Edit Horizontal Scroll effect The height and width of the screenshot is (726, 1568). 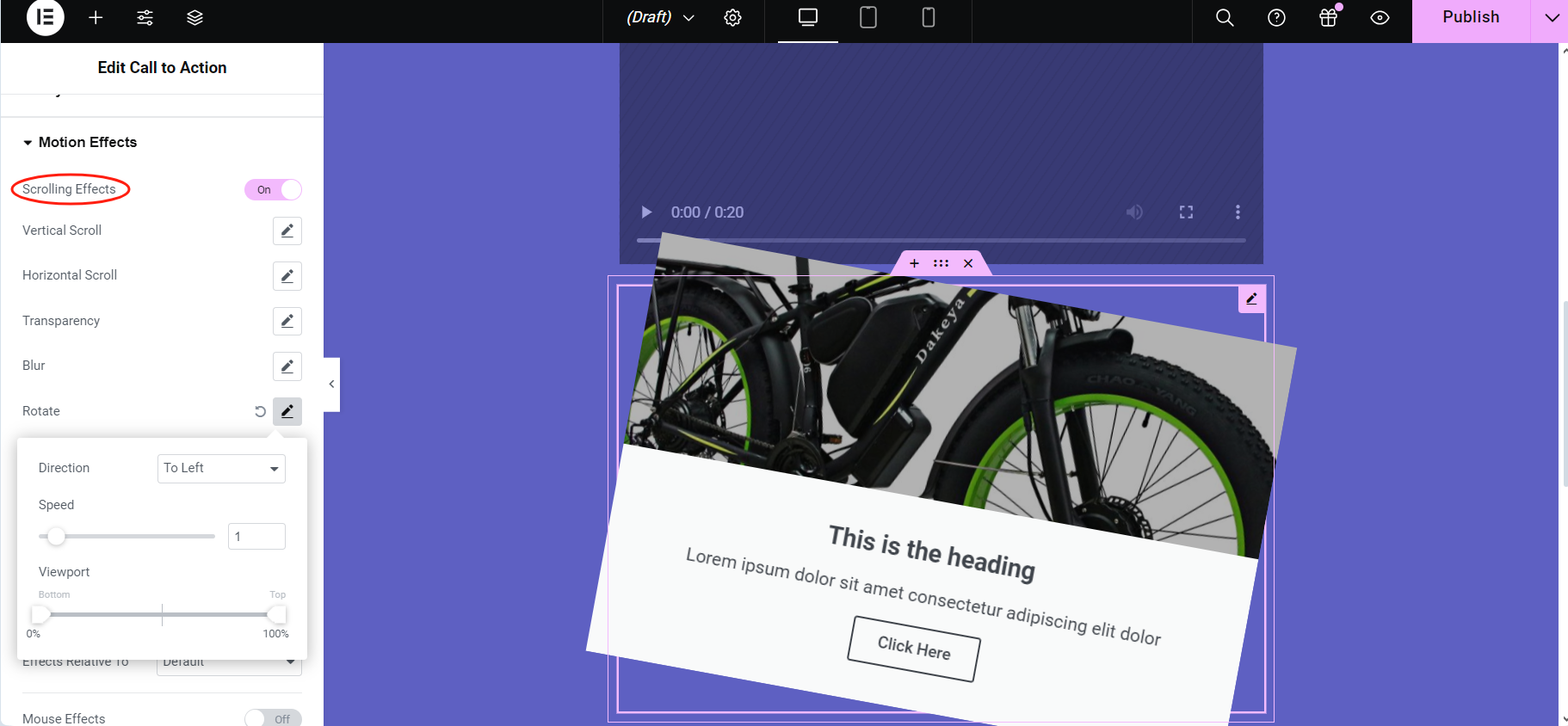[x=287, y=276]
